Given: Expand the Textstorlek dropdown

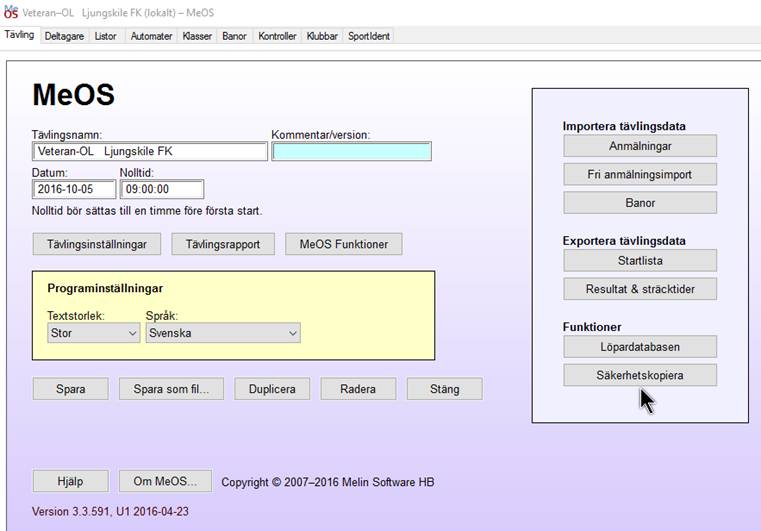Looking at the screenshot, I should 93,333.
